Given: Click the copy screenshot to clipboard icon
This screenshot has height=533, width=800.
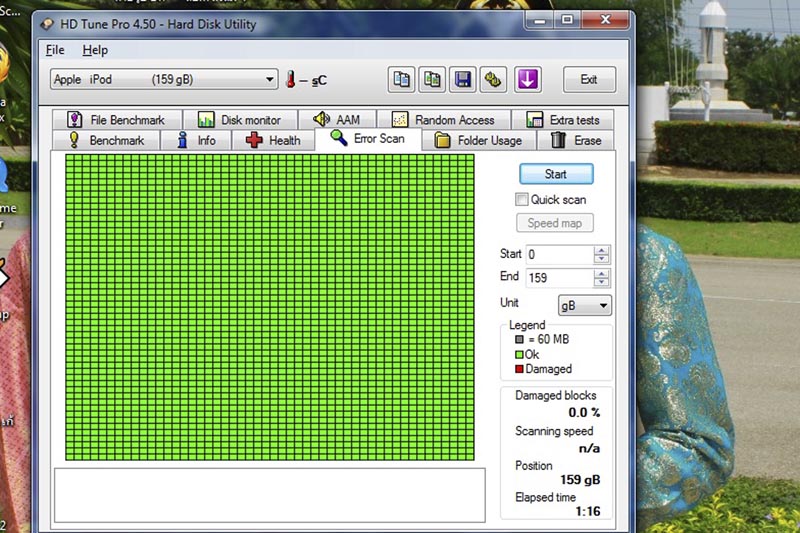Looking at the screenshot, I should click(432, 79).
